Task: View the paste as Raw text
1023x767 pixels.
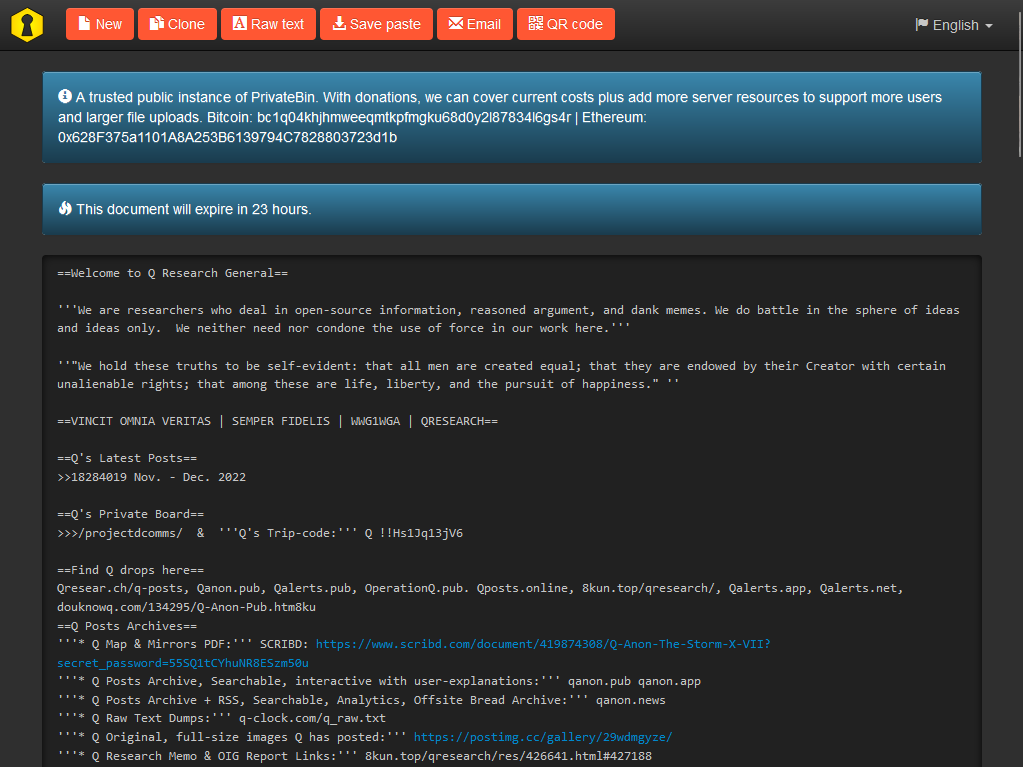Action: [268, 24]
